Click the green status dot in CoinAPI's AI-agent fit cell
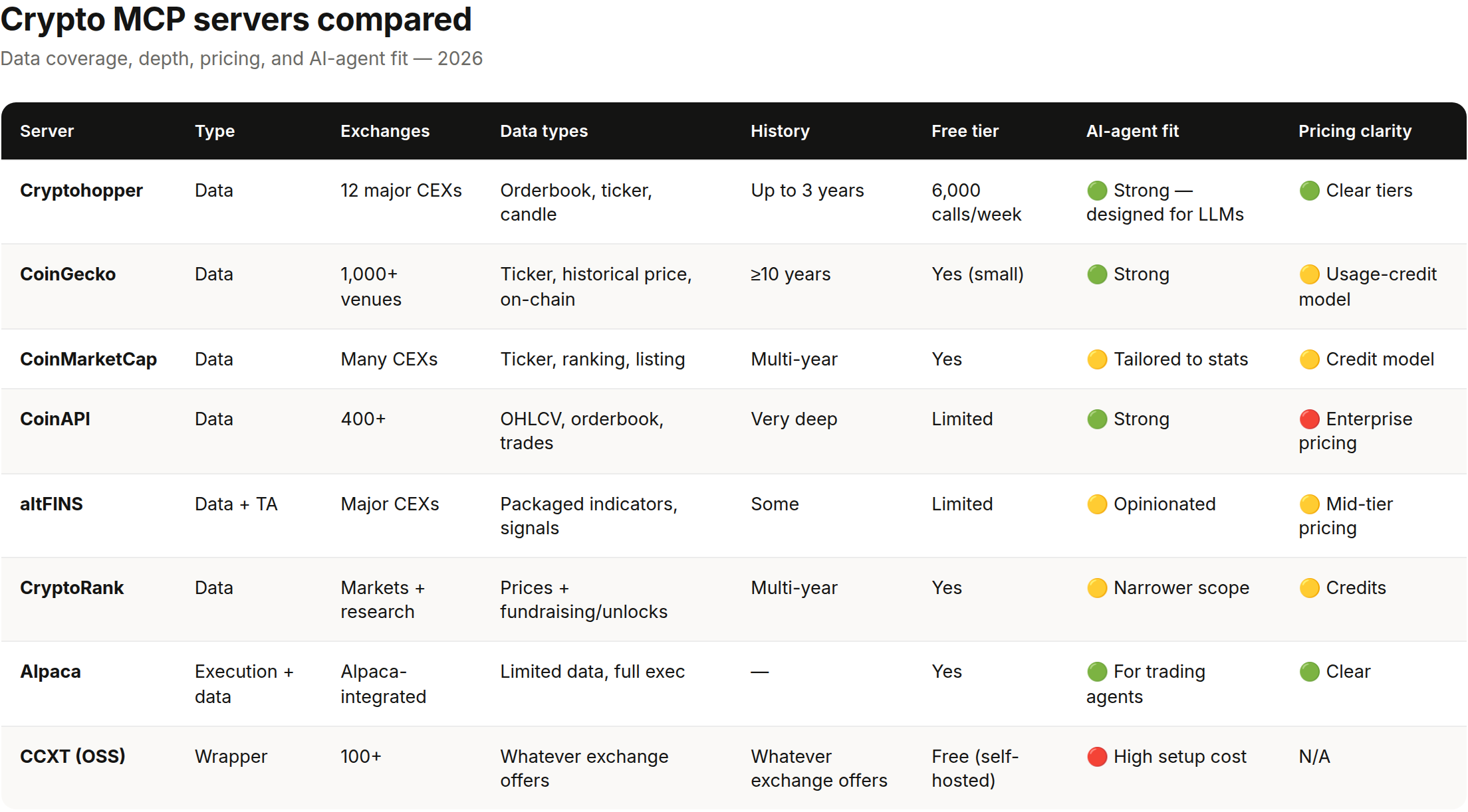This screenshot has width=1468, height=812. (1096, 419)
